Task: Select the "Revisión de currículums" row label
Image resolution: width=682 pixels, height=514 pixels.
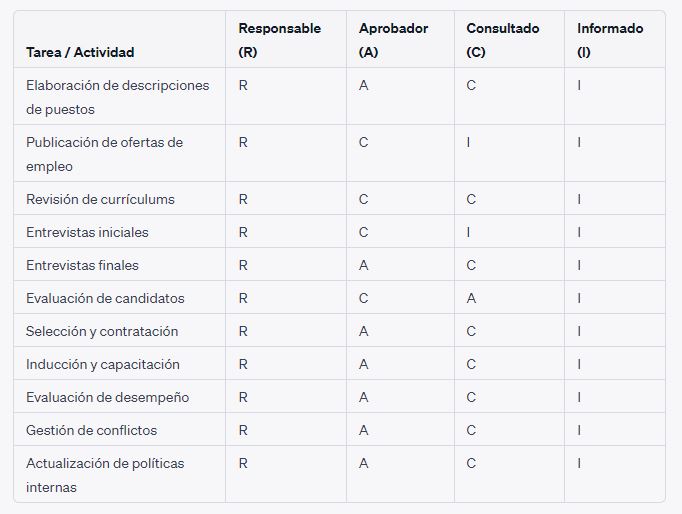Action: (x=100, y=199)
